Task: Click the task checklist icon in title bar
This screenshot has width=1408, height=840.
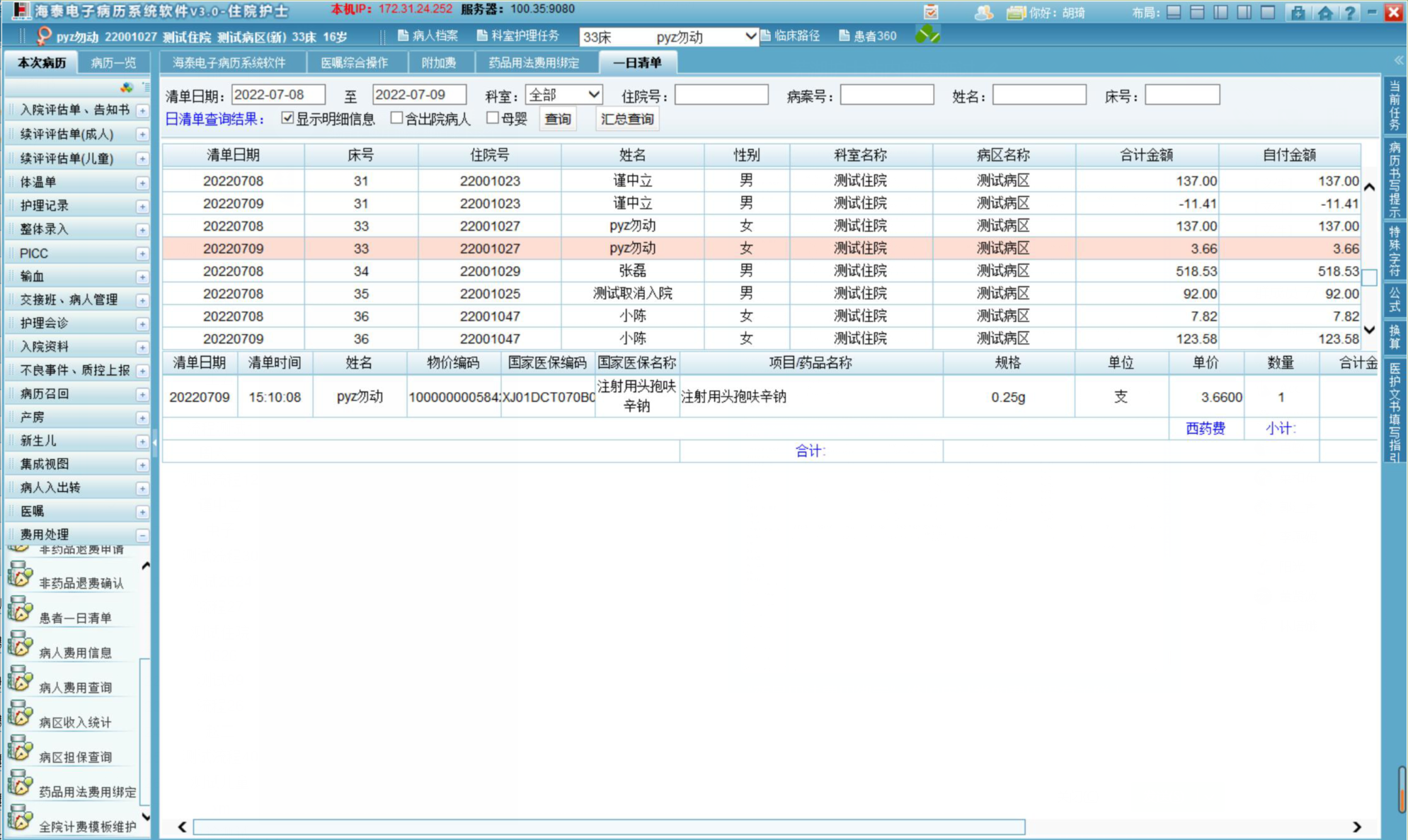Action: pyautogui.click(x=931, y=13)
